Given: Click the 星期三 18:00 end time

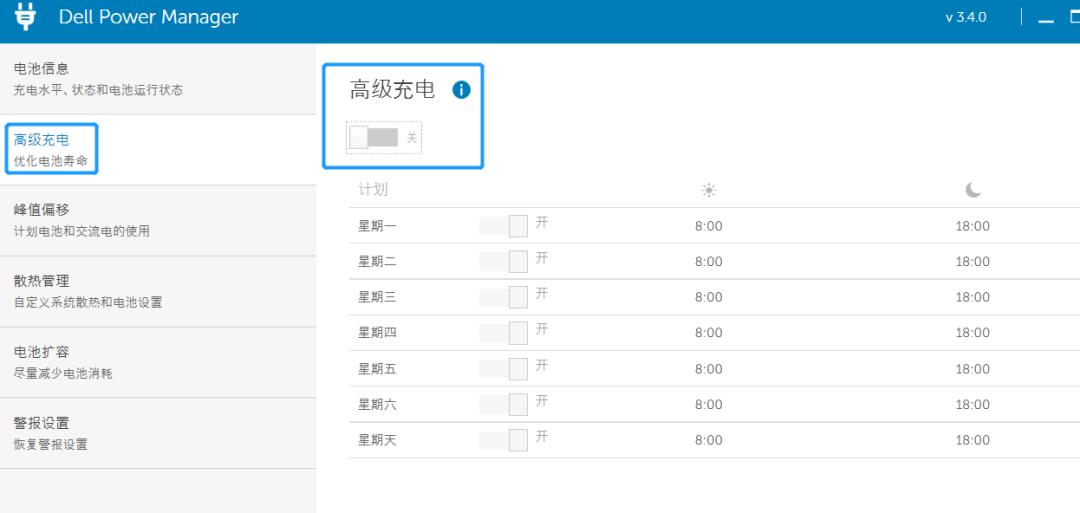Looking at the screenshot, I should 973,297.
